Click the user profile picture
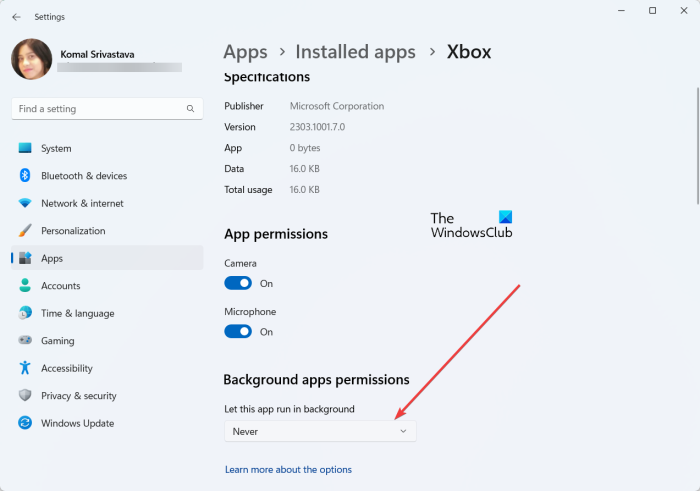 pos(31,59)
